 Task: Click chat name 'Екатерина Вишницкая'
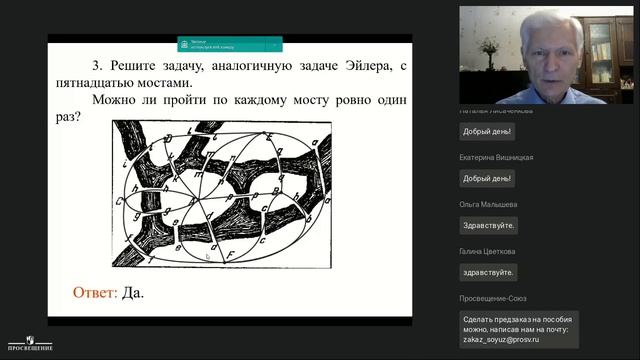496,158
